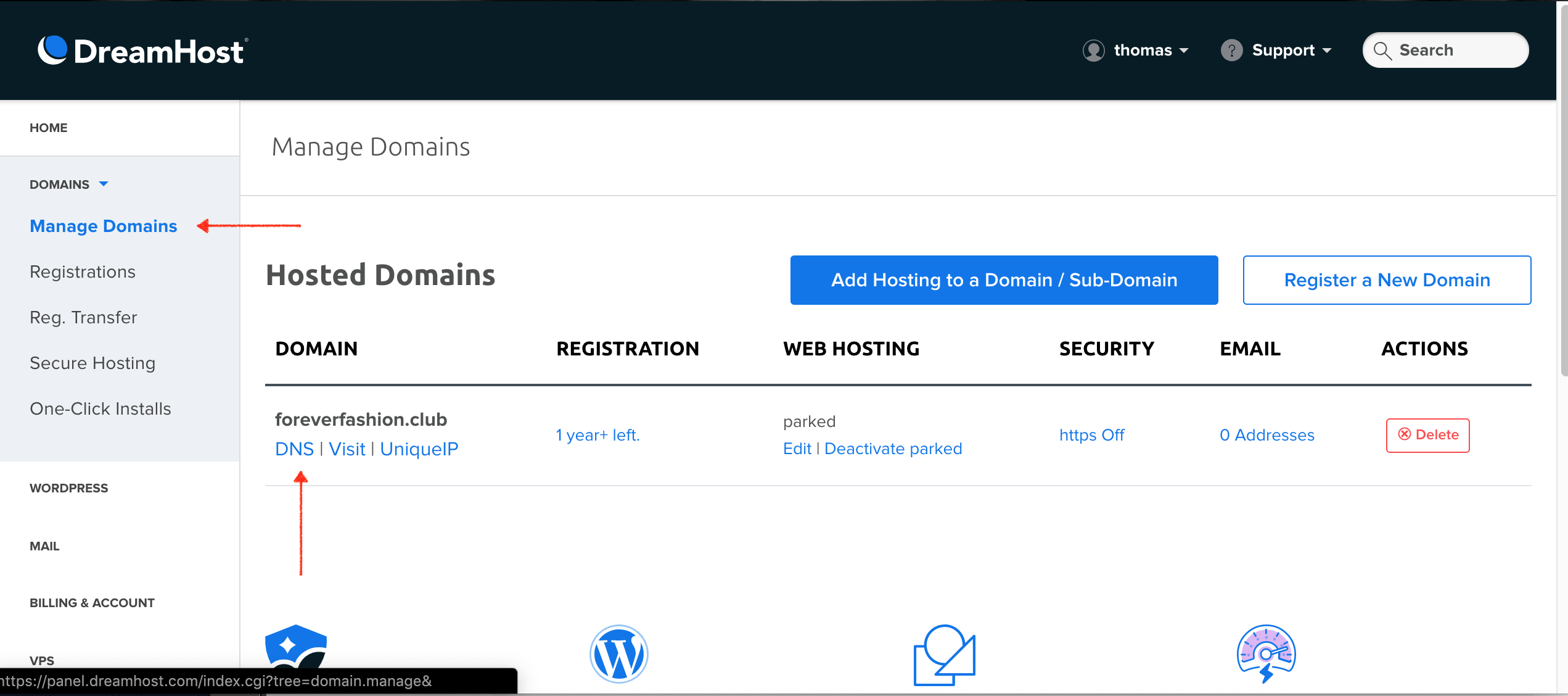Open Registrations in sidebar

83,272
